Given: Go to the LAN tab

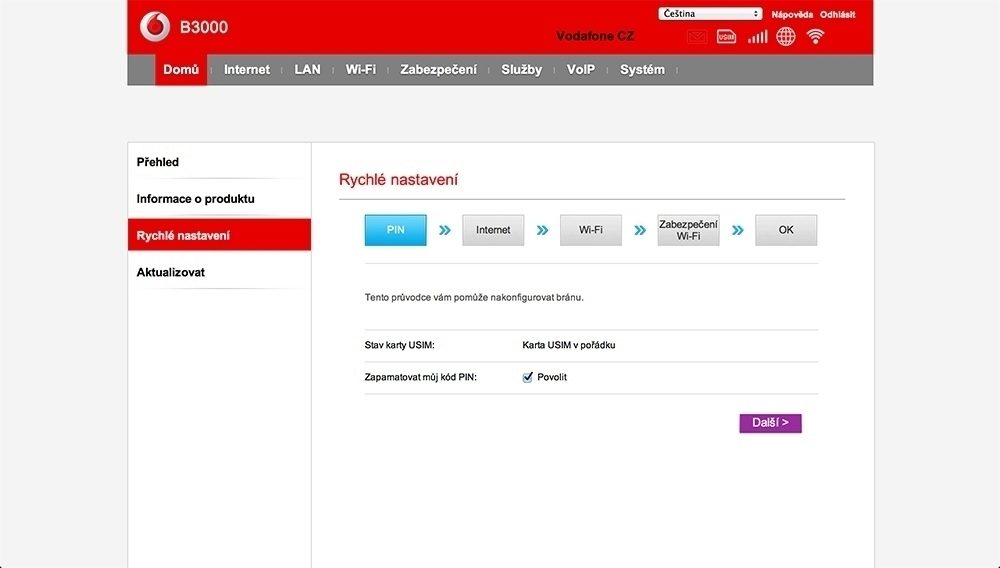Looking at the screenshot, I should (x=307, y=69).
